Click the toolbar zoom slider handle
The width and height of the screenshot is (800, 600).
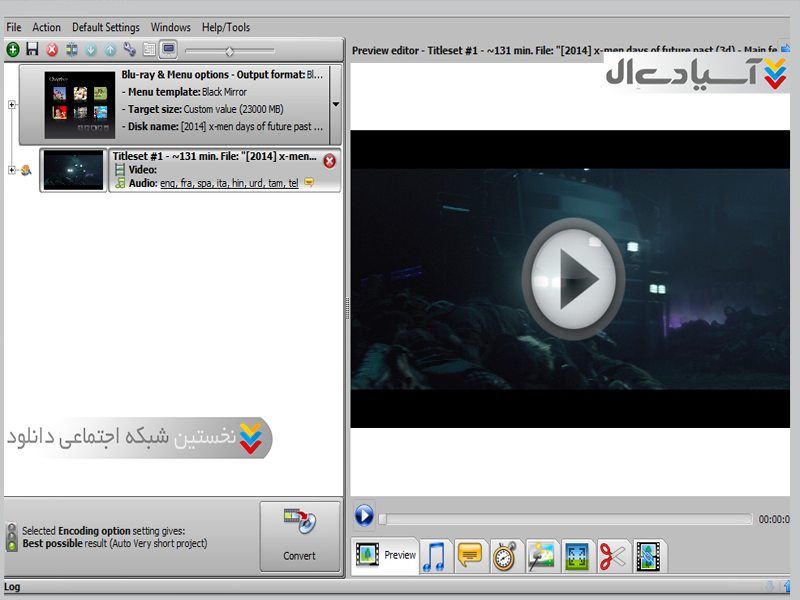click(x=229, y=50)
